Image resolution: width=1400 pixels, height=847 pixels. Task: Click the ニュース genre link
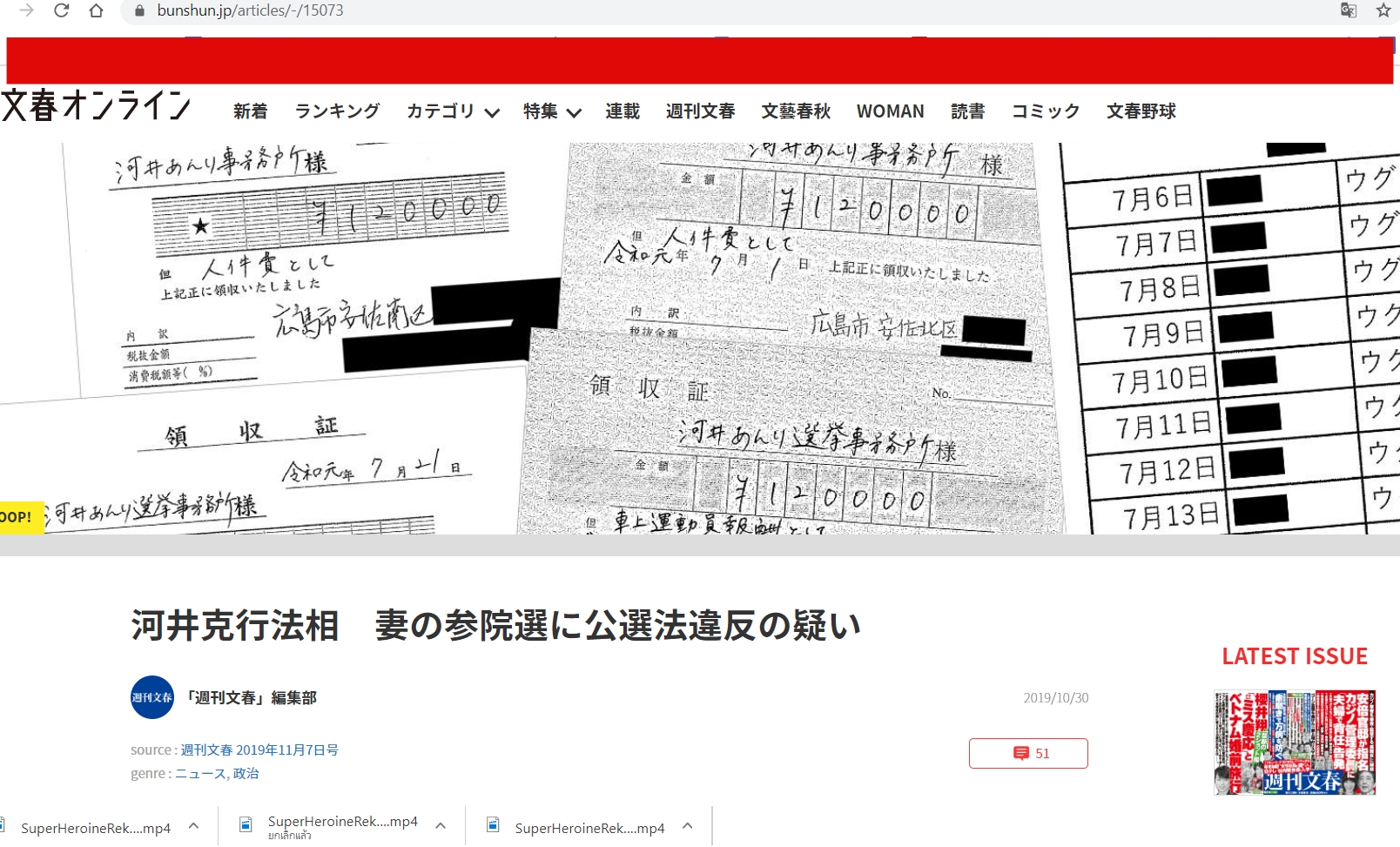tap(200, 773)
